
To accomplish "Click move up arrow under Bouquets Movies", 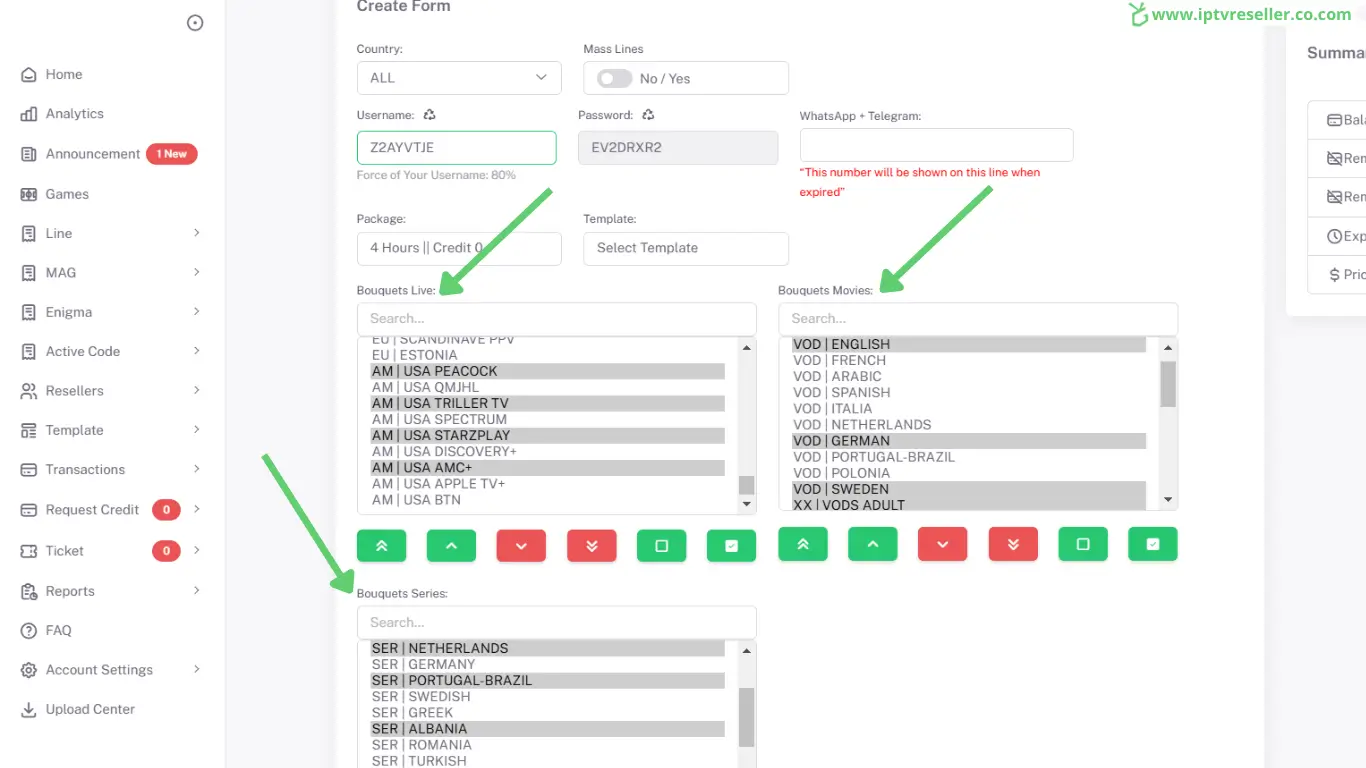I will click(x=873, y=544).
